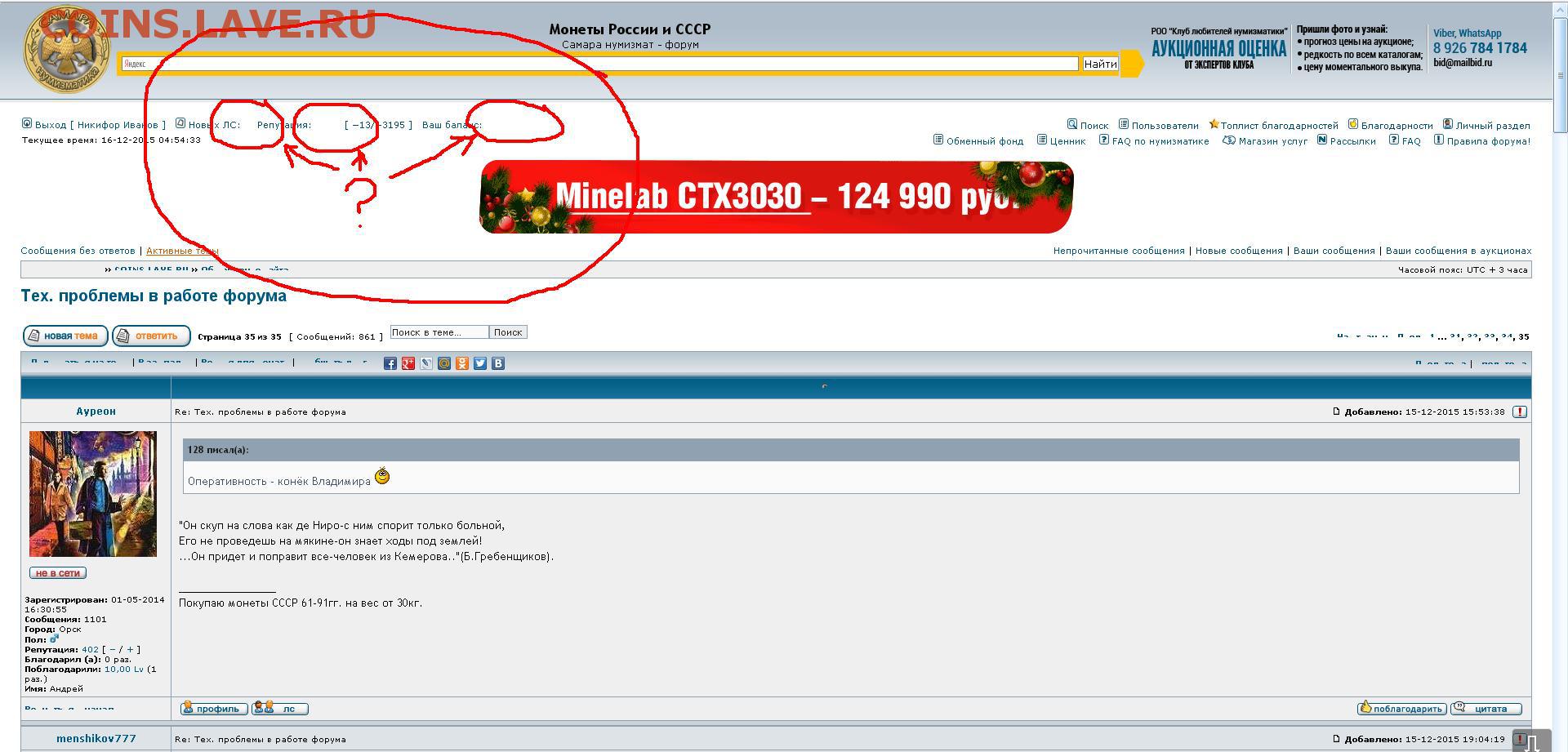The width and height of the screenshot is (1568, 752).
Task: Focus the Yandex search input field
Action: click(599, 64)
